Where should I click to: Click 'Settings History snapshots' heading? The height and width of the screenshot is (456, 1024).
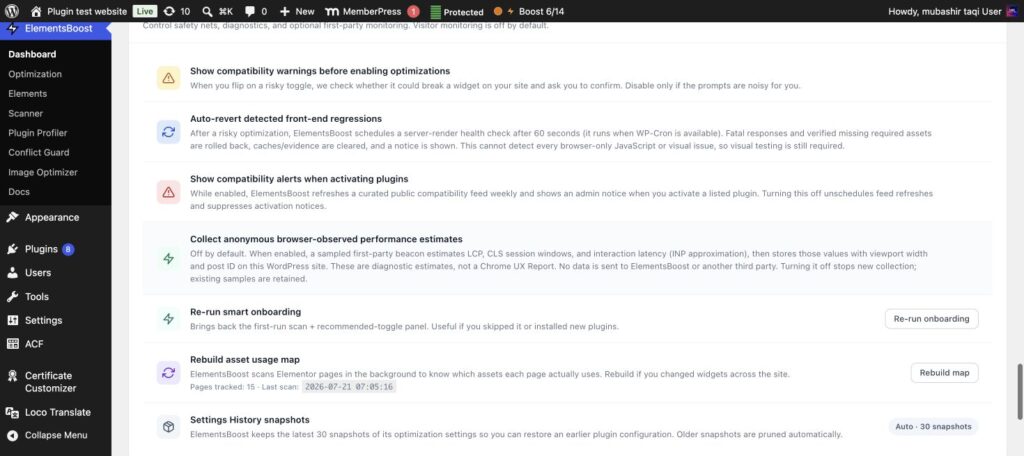[x=249, y=419]
